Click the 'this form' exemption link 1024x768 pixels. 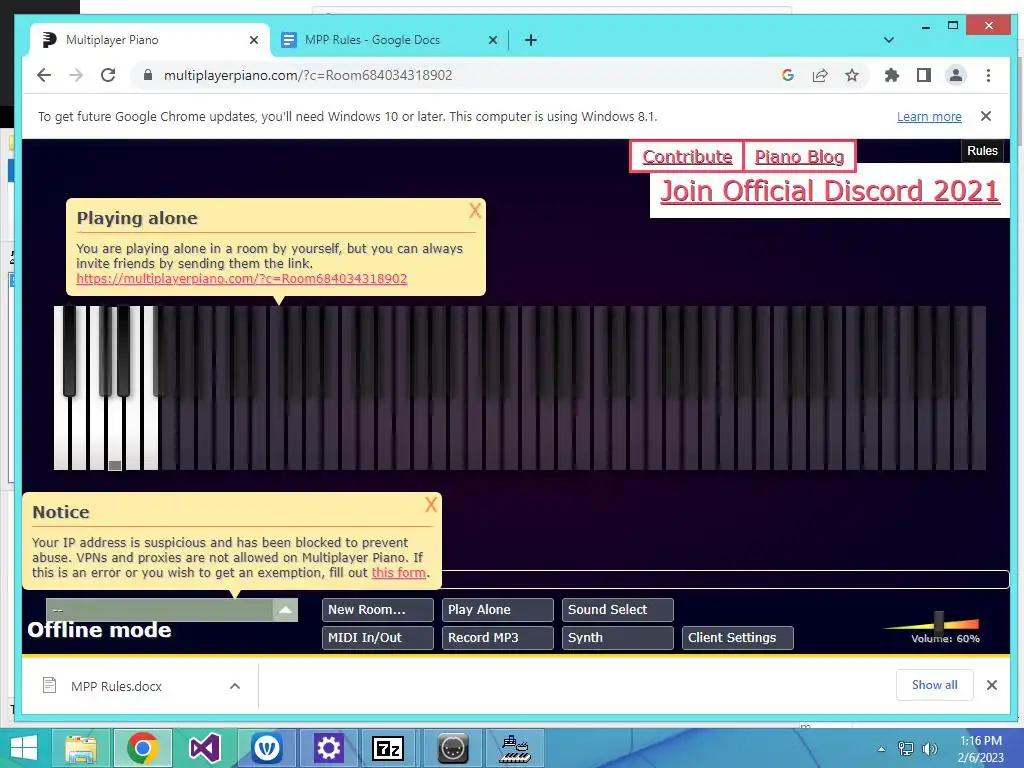click(398, 573)
